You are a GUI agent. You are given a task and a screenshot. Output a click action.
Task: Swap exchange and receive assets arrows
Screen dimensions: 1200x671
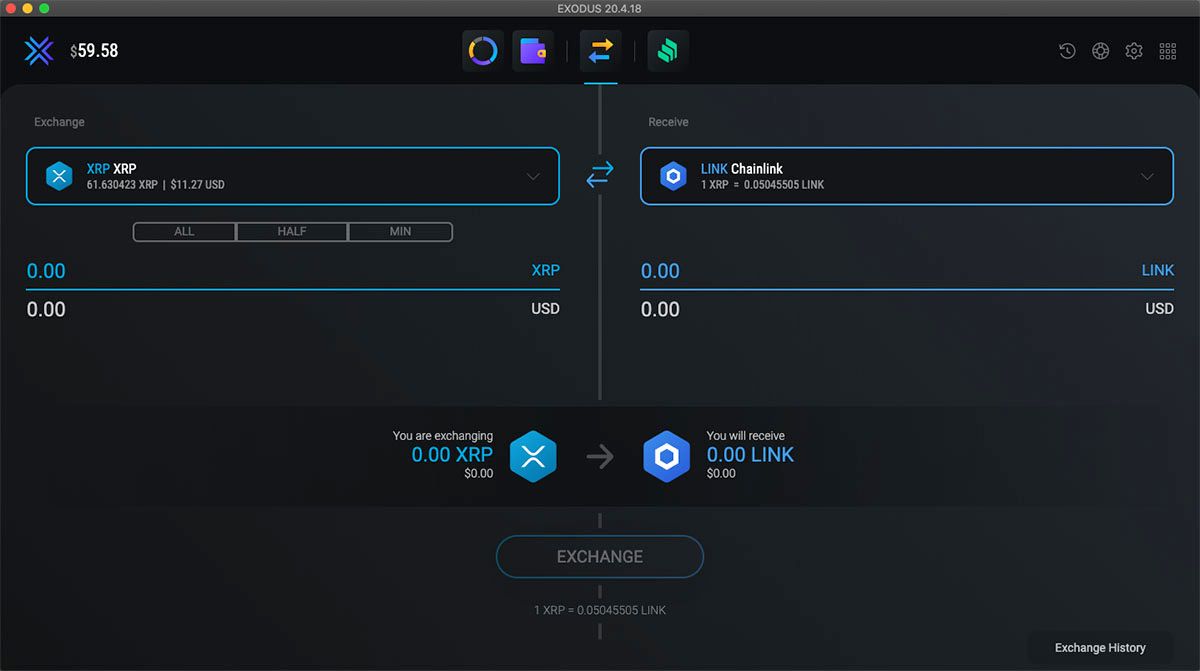point(600,175)
